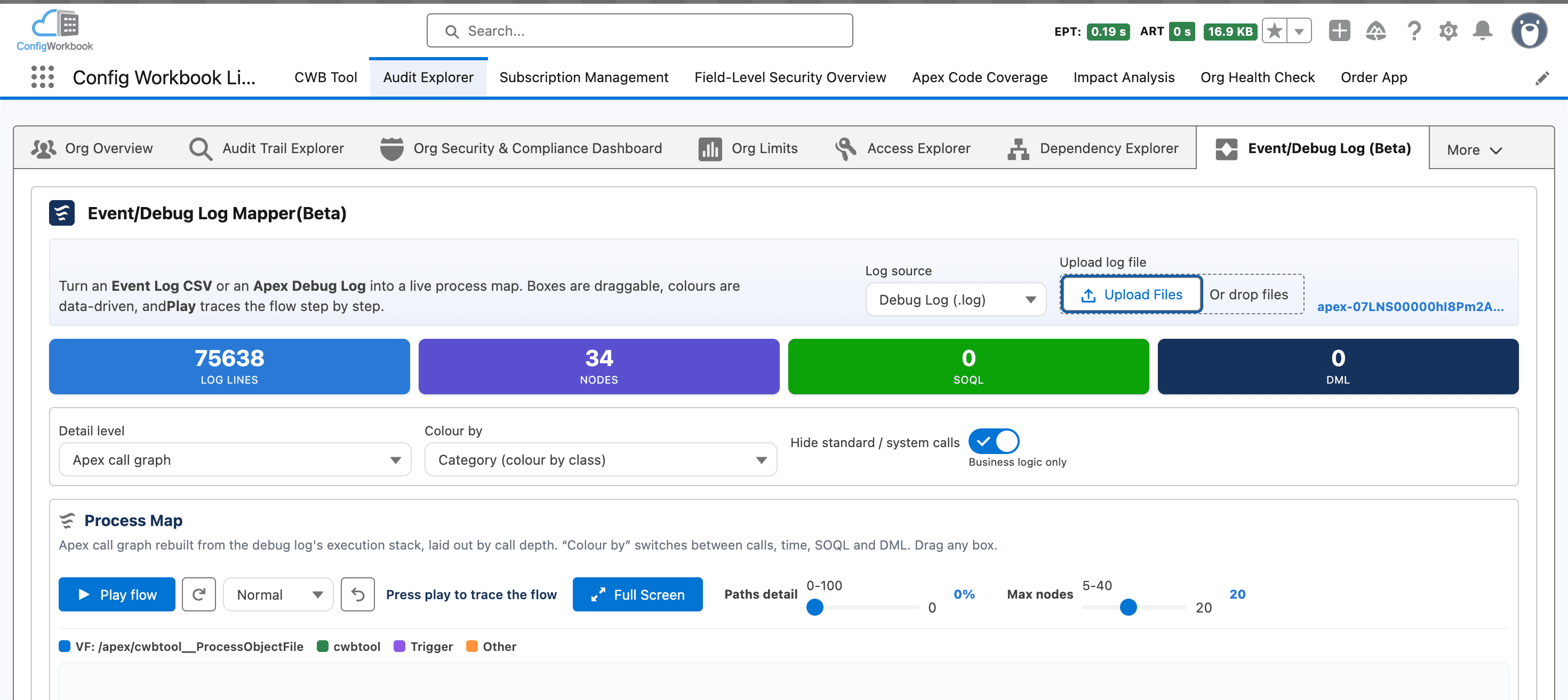Click the Process Map section icon
1568x700 pixels.
click(67, 520)
